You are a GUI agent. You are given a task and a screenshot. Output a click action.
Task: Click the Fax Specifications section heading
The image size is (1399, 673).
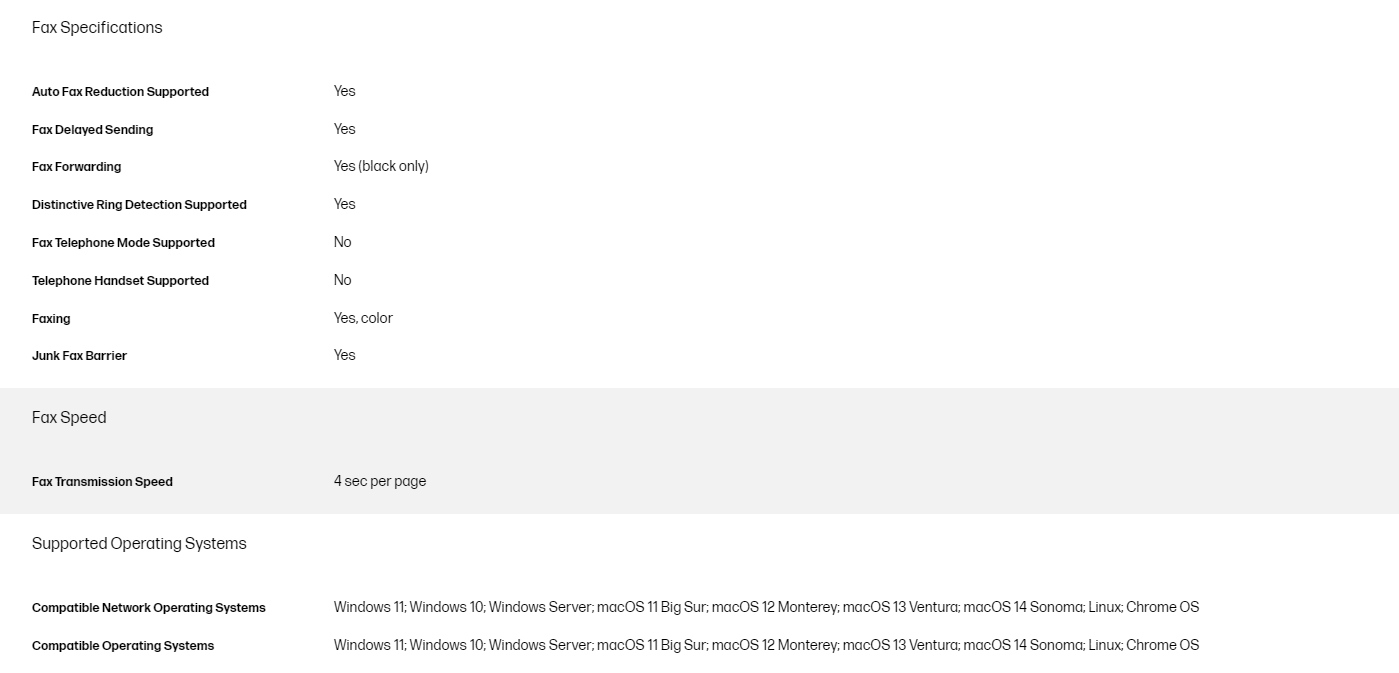pyautogui.click(x=97, y=28)
